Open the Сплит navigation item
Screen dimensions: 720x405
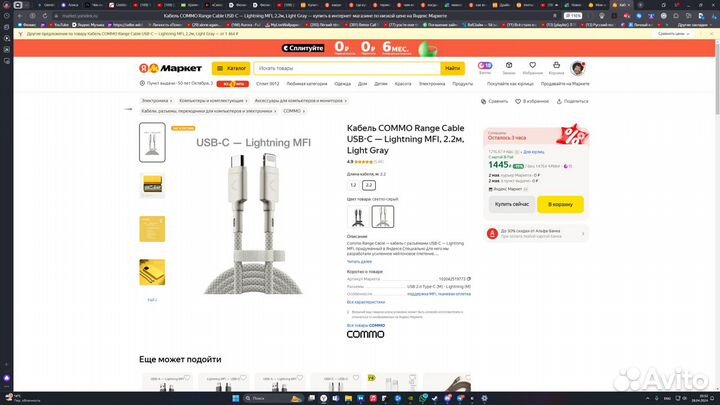tap(267, 84)
